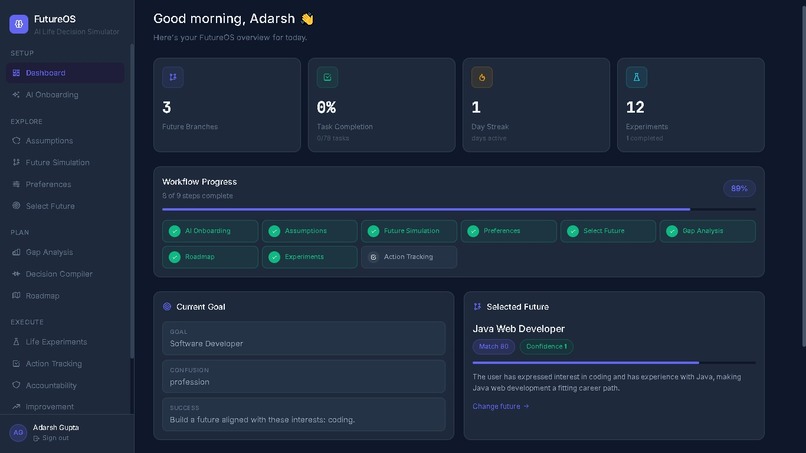The width and height of the screenshot is (806, 453).
Task: Click the Match 80 badge
Action: click(x=493, y=347)
